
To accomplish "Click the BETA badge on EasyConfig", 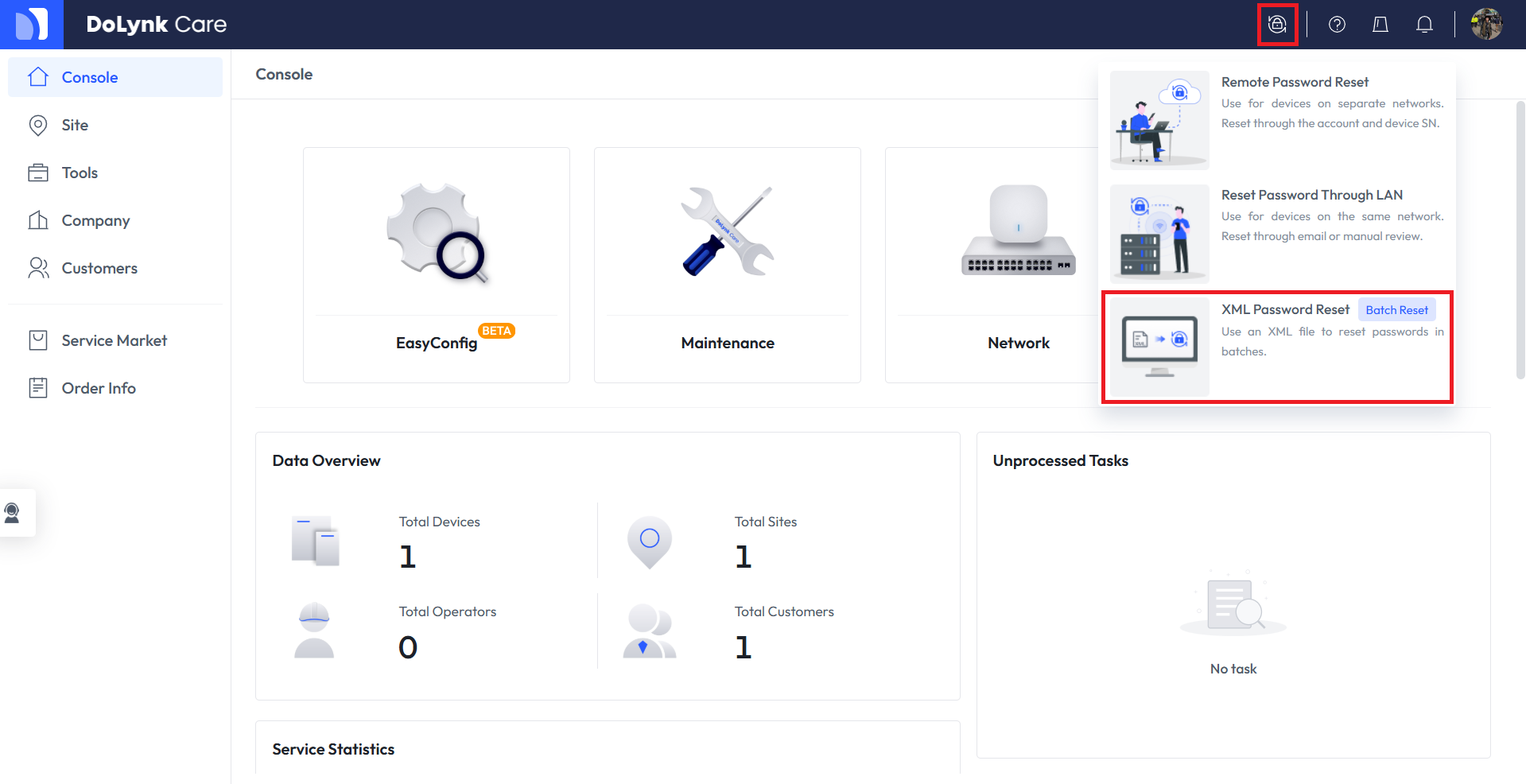I will coord(497,331).
